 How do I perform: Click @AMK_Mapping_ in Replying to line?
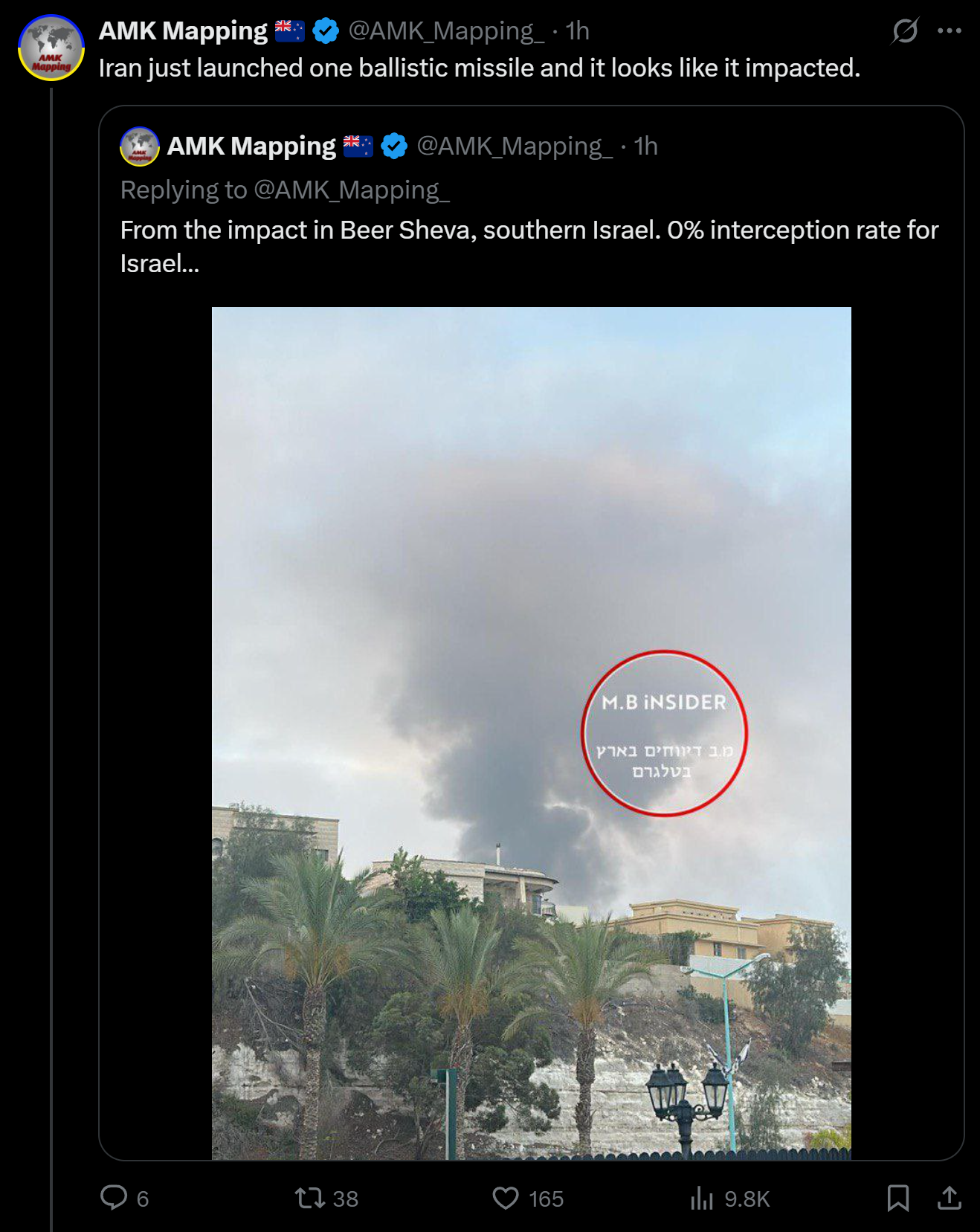pos(352,190)
